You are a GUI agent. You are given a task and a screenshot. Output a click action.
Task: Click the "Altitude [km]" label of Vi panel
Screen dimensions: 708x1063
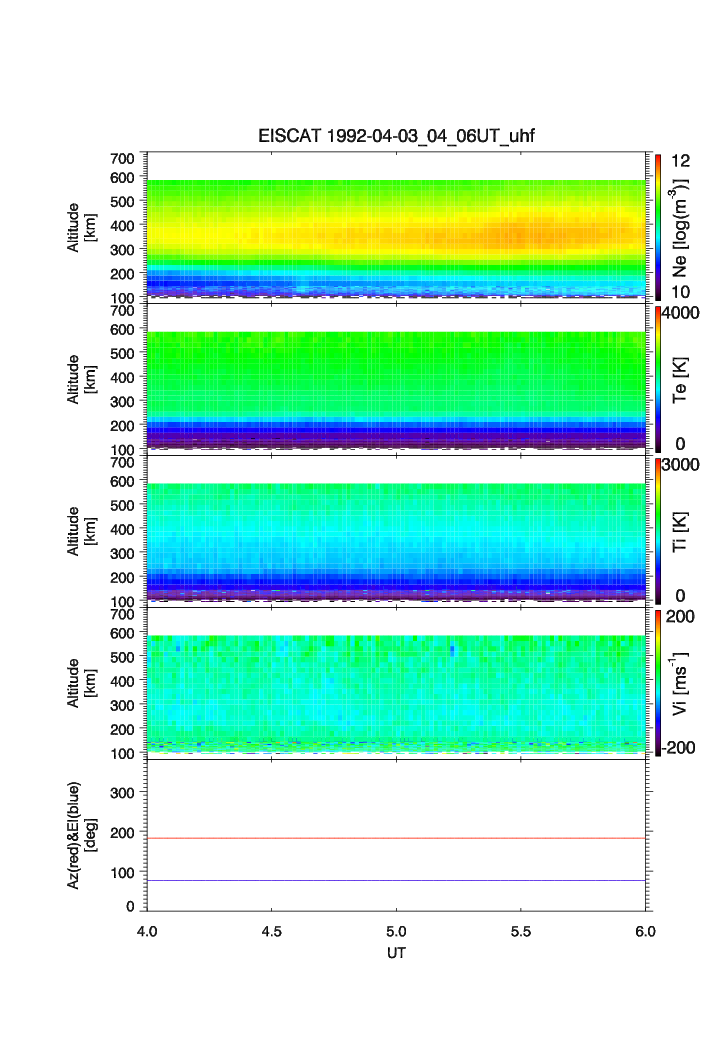81,683
